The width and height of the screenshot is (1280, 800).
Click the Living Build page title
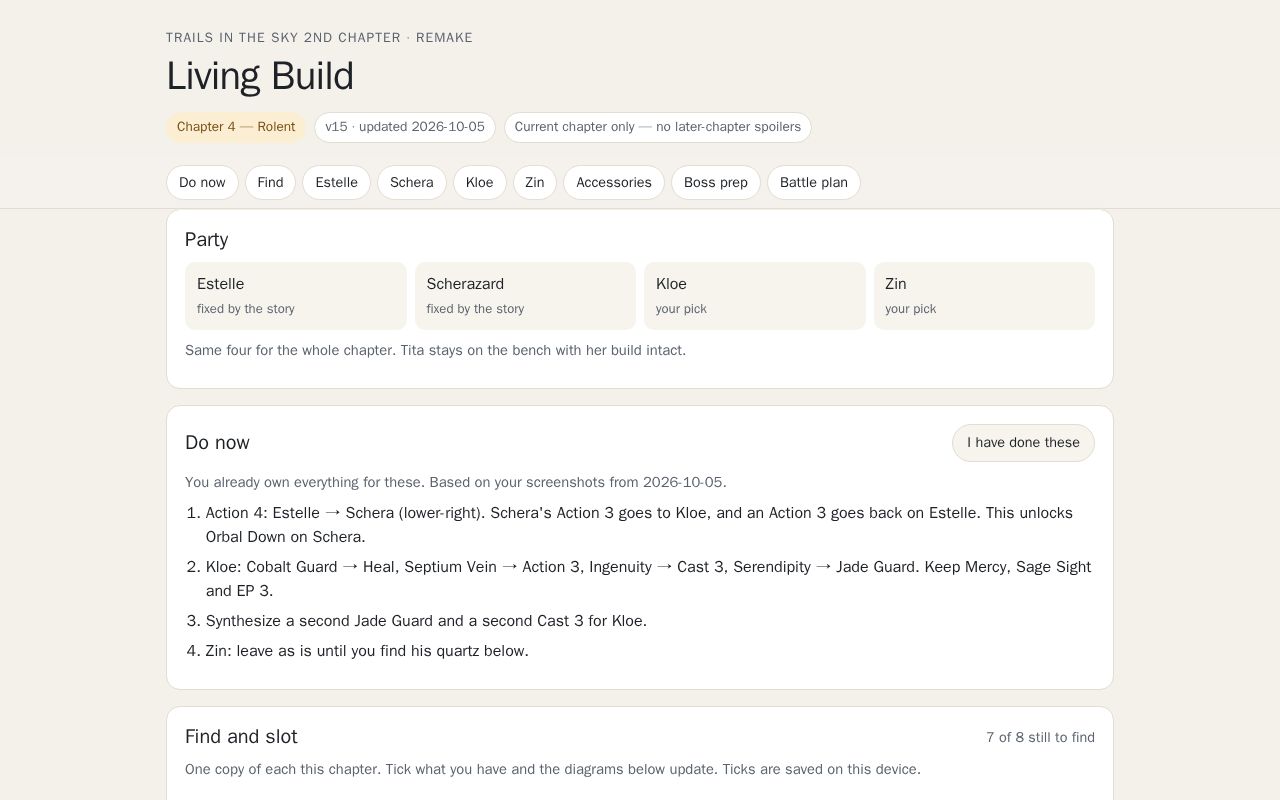260,76
